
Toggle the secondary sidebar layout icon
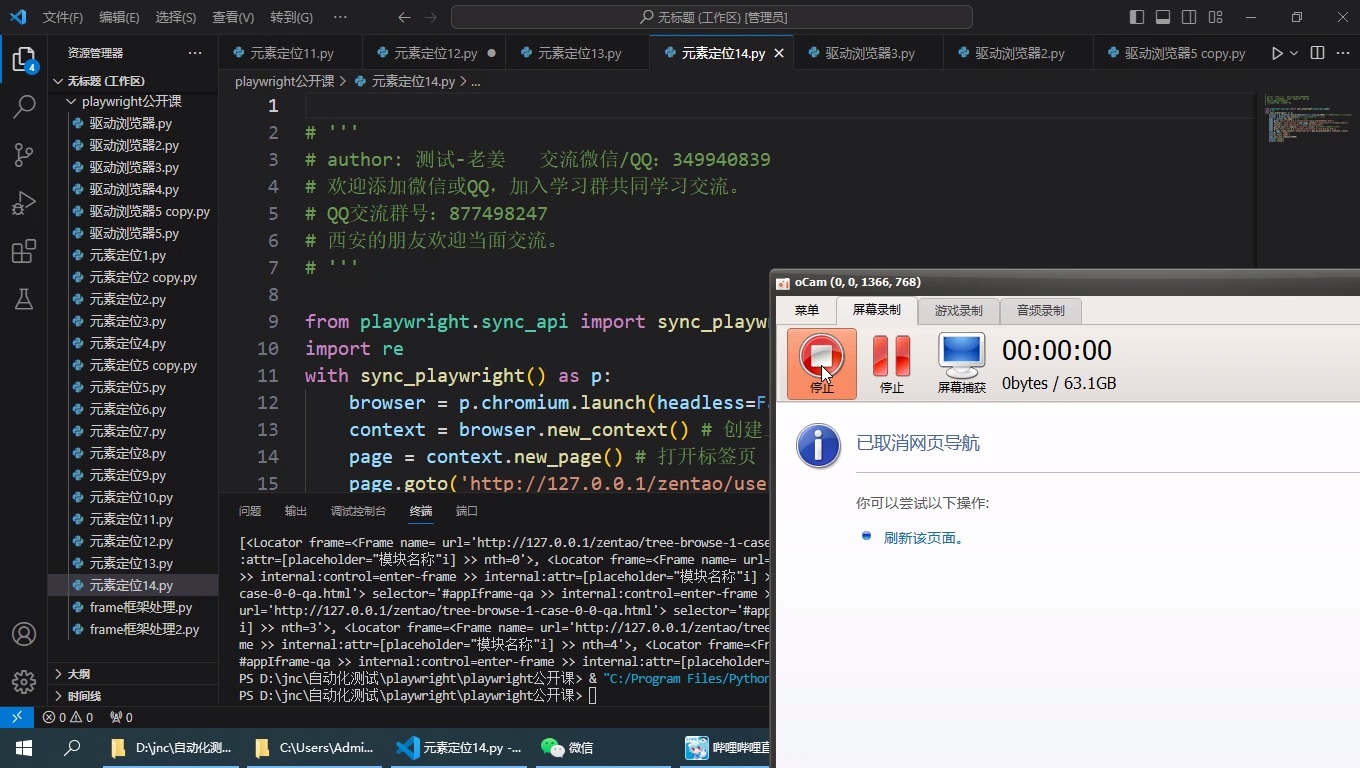1189,17
